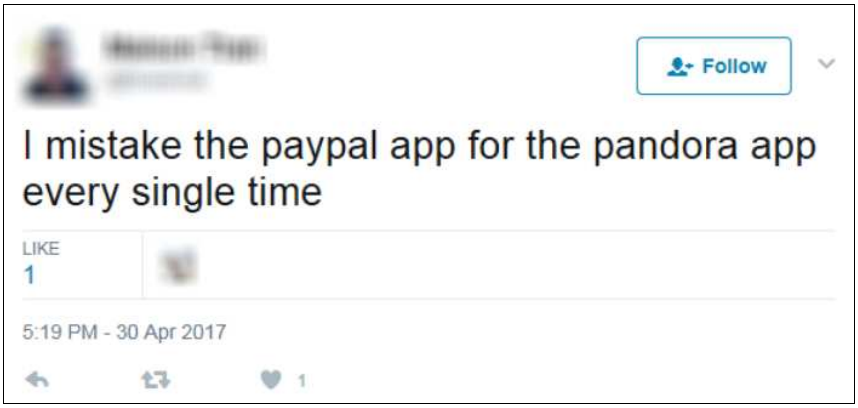Like the tweet with the heart icon
This screenshot has height=408, width=858.
pos(271,380)
